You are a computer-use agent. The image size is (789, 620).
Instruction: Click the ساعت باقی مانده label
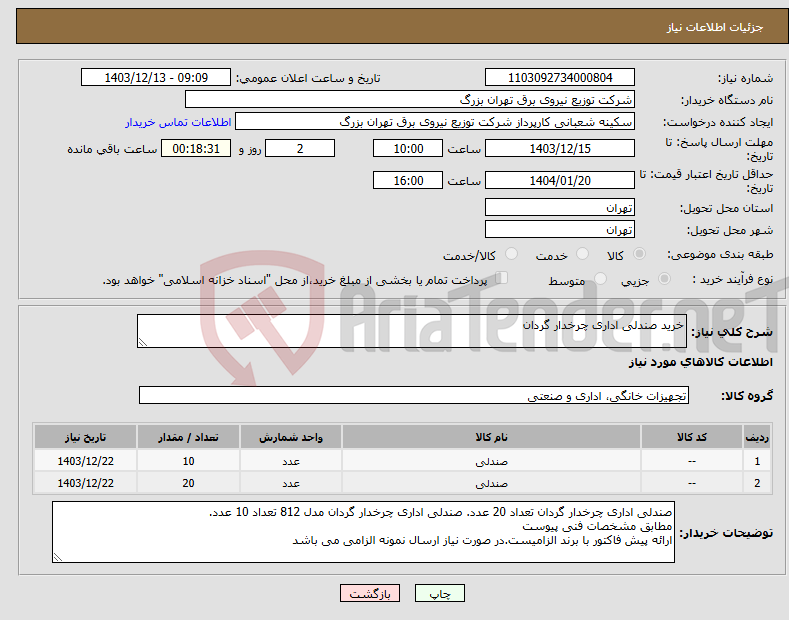[112, 149]
